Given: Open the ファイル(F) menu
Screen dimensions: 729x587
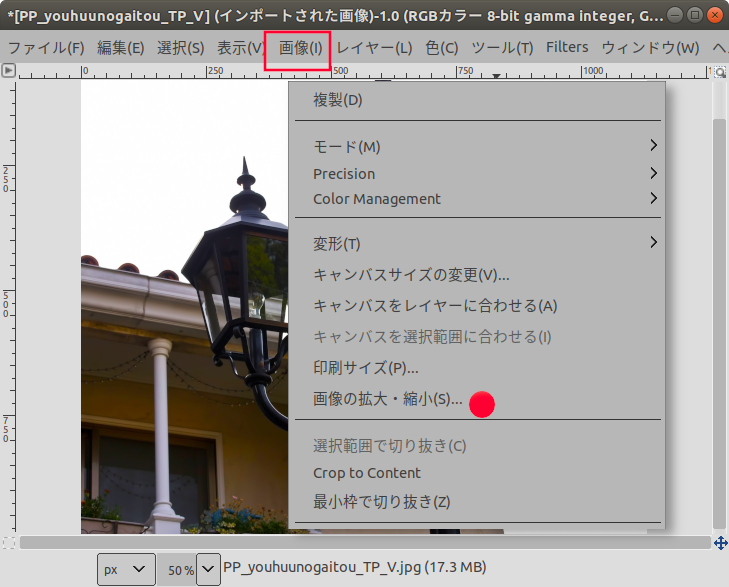Looking at the screenshot, I should (46, 48).
